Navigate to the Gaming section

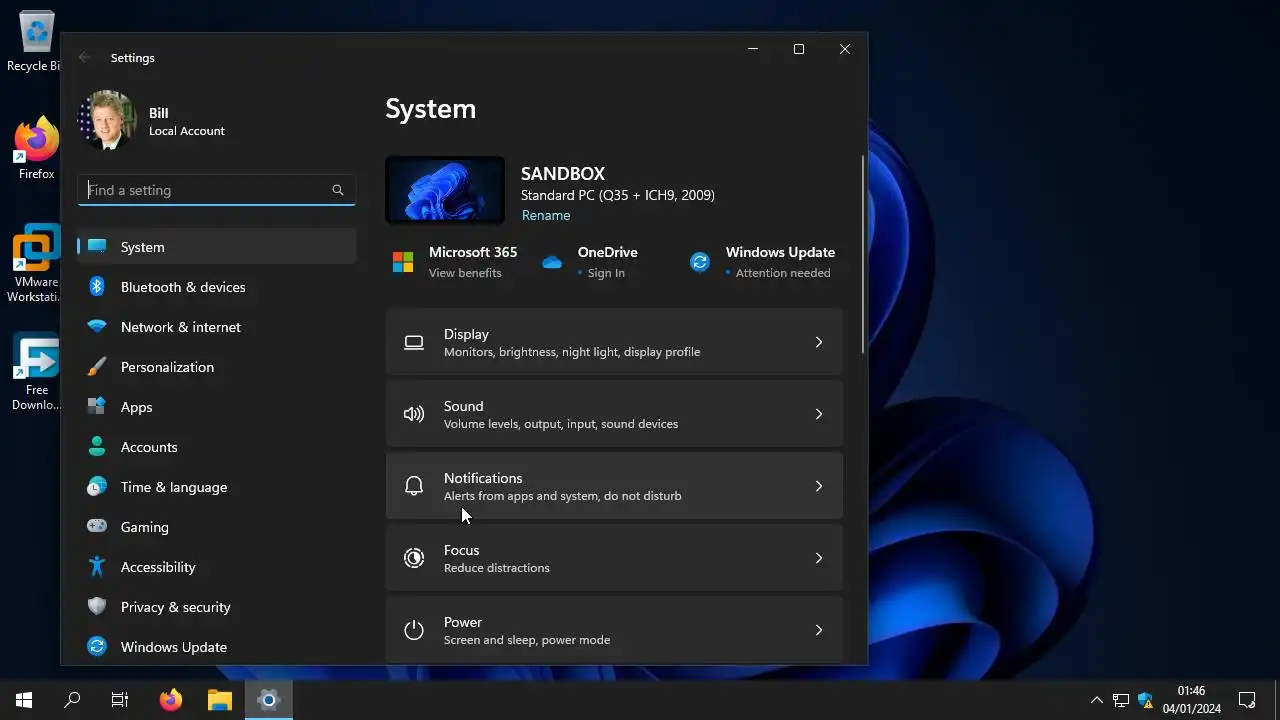coord(216,527)
